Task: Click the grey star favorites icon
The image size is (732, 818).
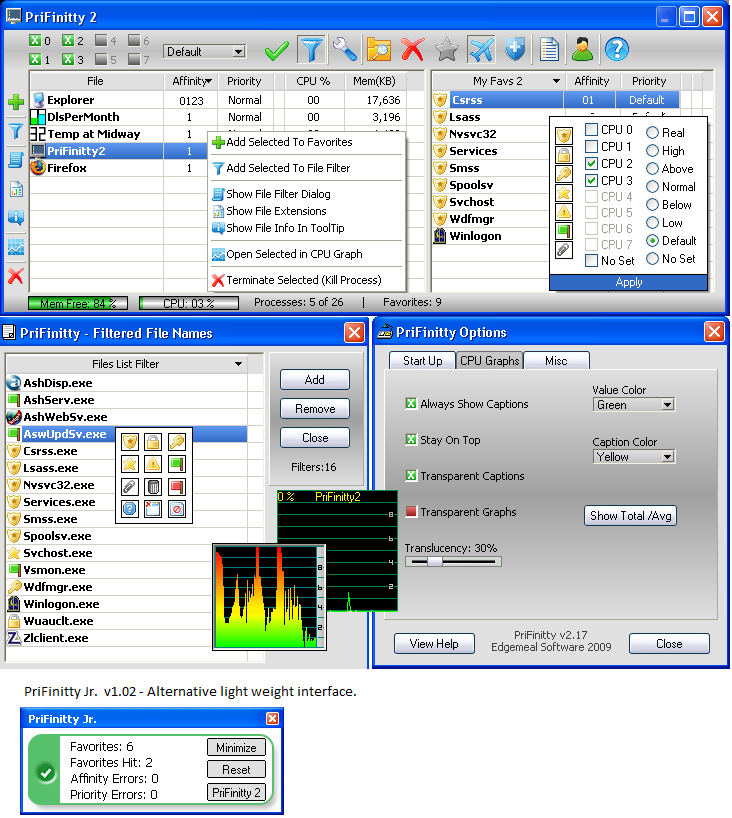Action: click(447, 49)
